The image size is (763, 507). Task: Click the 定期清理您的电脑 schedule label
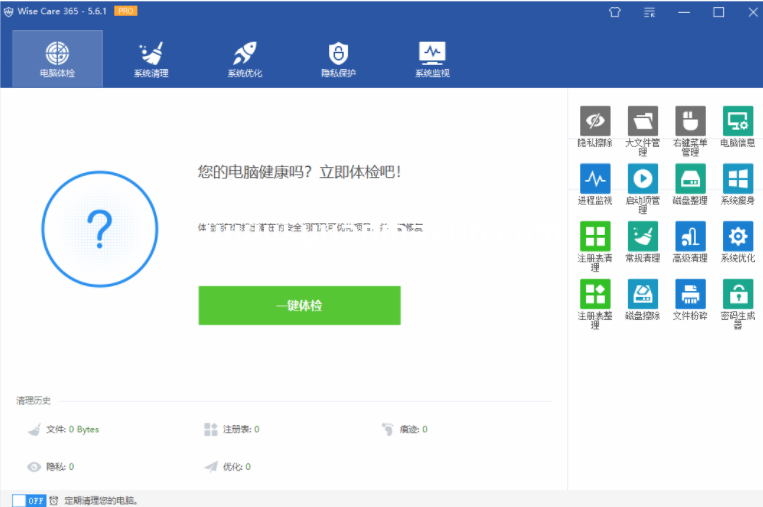coord(101,501)
